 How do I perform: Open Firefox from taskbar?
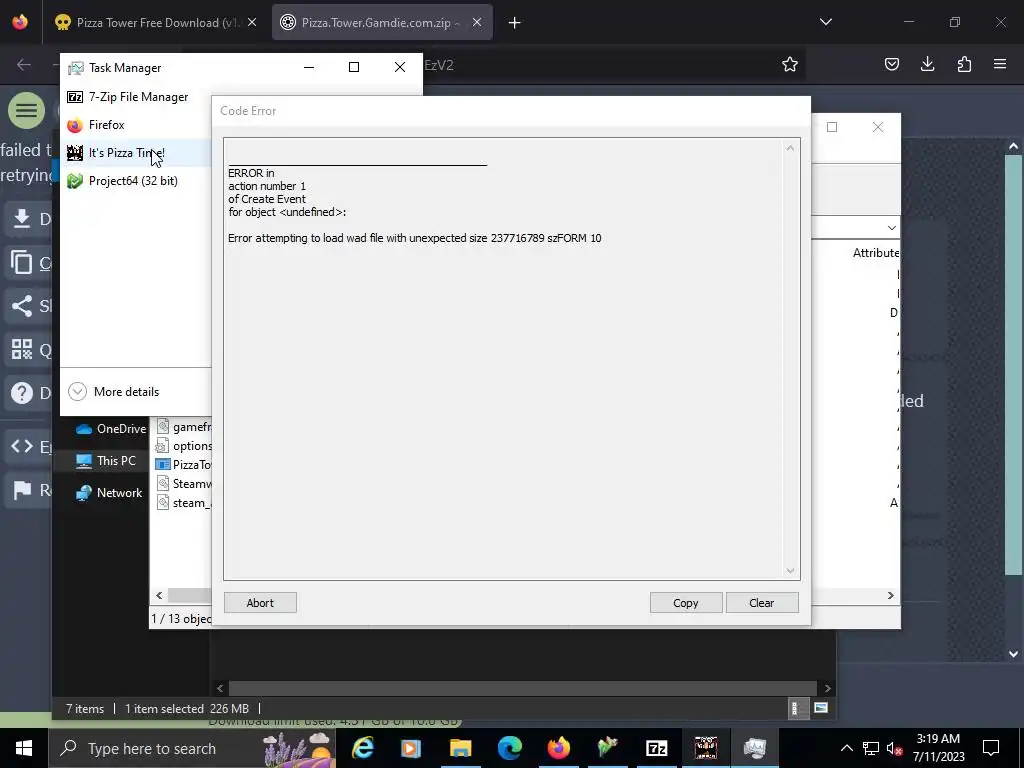coord(558,748)
